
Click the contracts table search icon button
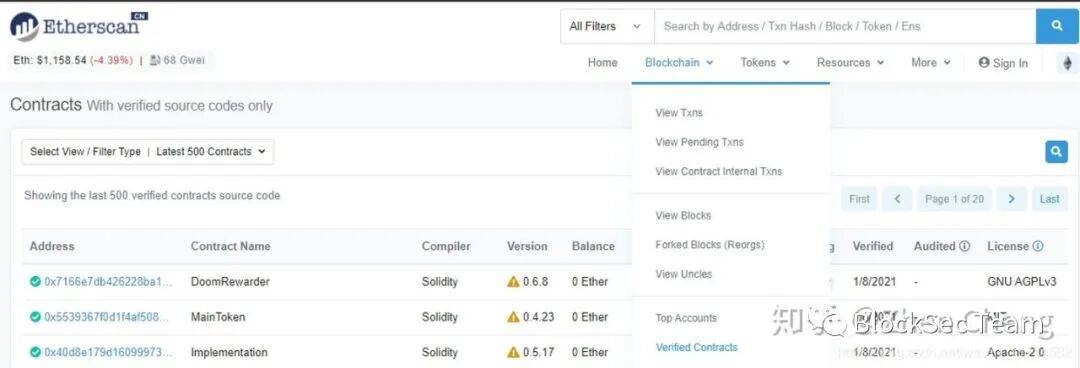point(1056,152)
